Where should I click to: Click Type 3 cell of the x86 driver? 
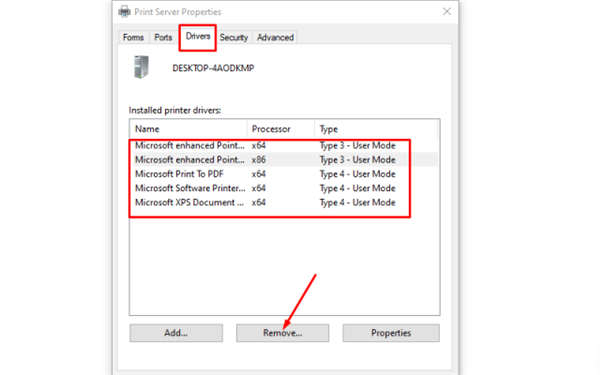(x=357, y=160)
